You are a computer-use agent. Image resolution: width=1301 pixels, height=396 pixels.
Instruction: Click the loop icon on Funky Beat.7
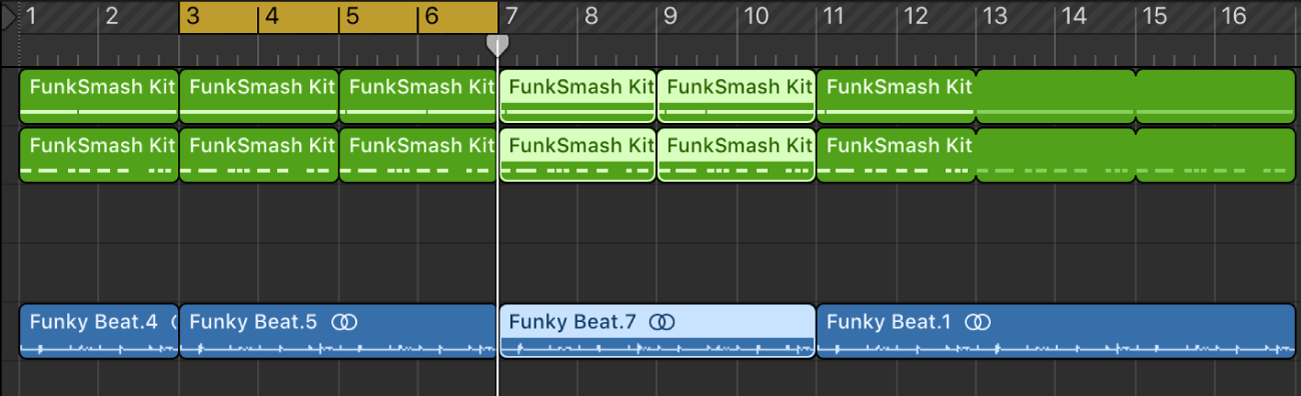(662, 322)
